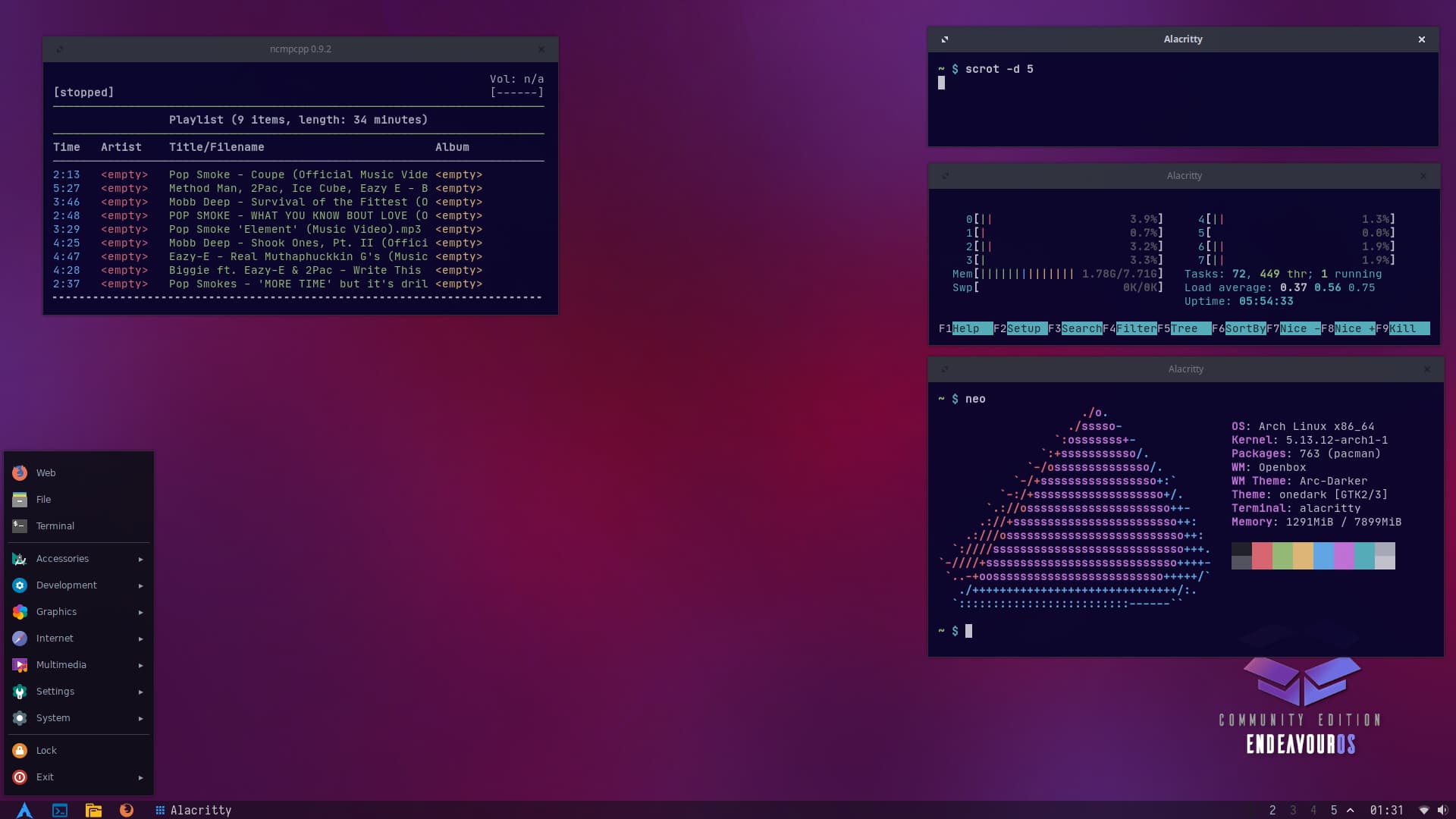This screenshot has width=1456, height=819.
Task: Expand the Development submenu
Action: (78, 585)
